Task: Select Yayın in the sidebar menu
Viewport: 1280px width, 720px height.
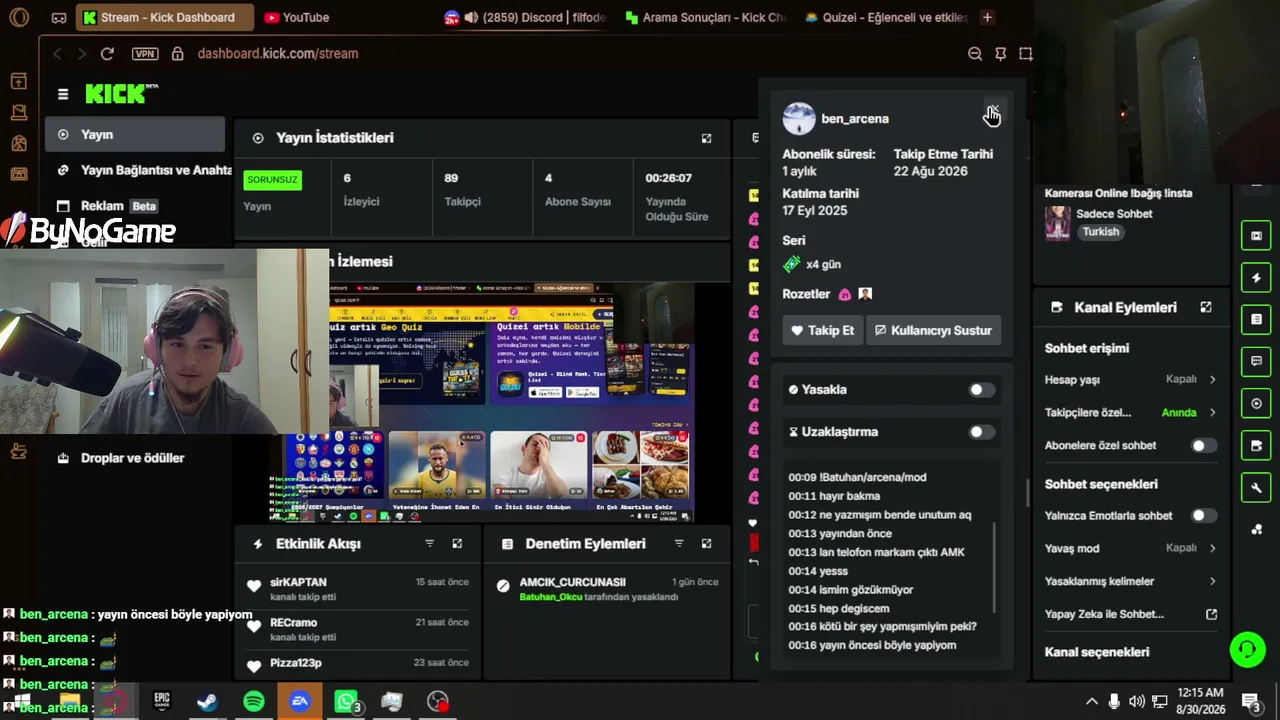Action: pyautogui.click(x=135, y=135)
